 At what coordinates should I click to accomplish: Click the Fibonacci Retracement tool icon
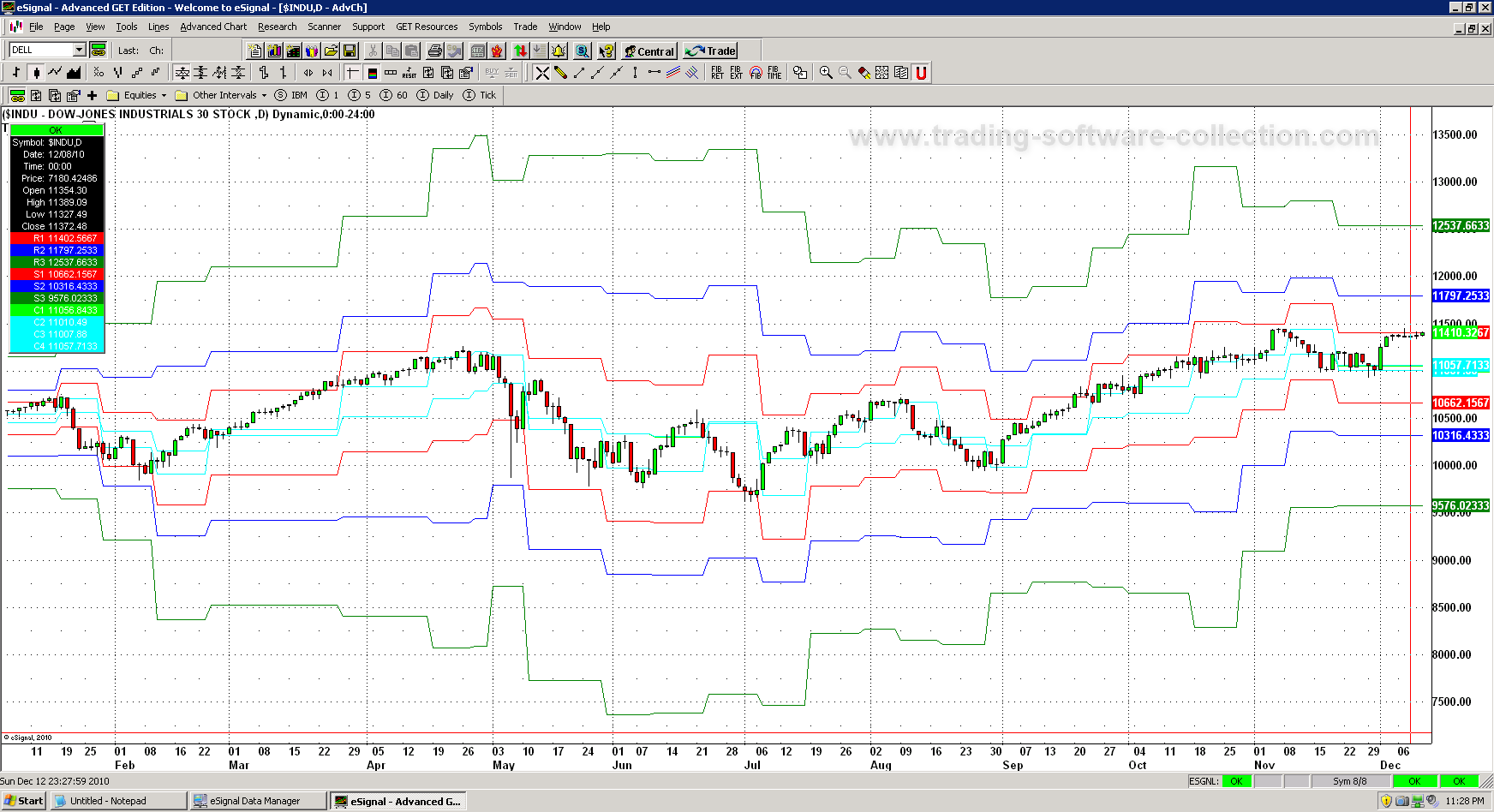click(x=717, y=73)
